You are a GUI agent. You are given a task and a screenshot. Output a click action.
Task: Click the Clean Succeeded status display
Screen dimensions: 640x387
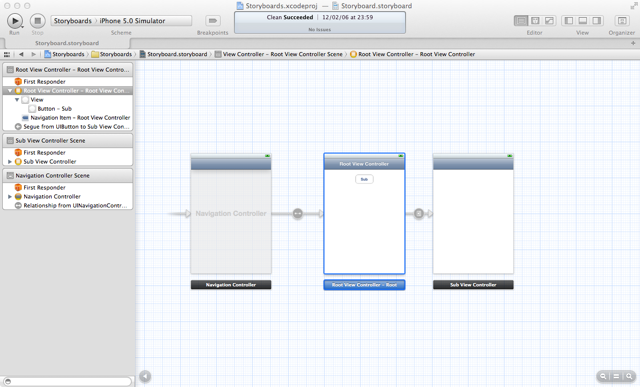[320, 22]
